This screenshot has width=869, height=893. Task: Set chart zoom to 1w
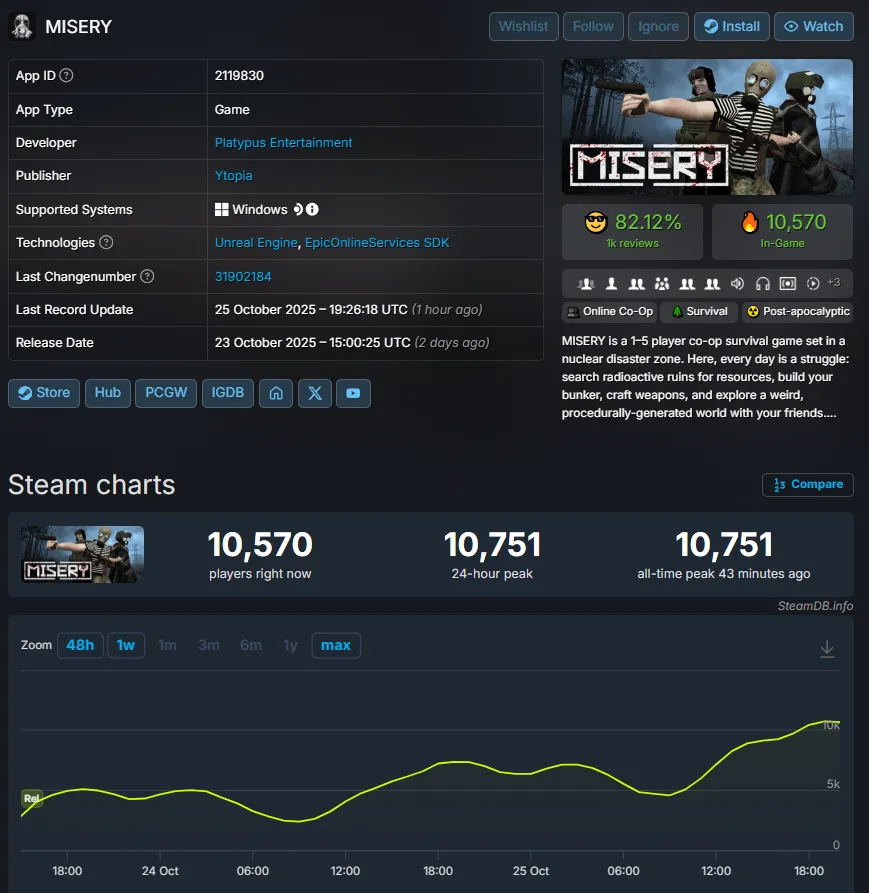126,645
